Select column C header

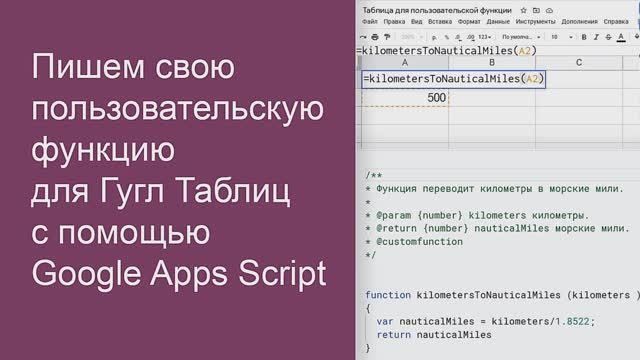point(579,62)
